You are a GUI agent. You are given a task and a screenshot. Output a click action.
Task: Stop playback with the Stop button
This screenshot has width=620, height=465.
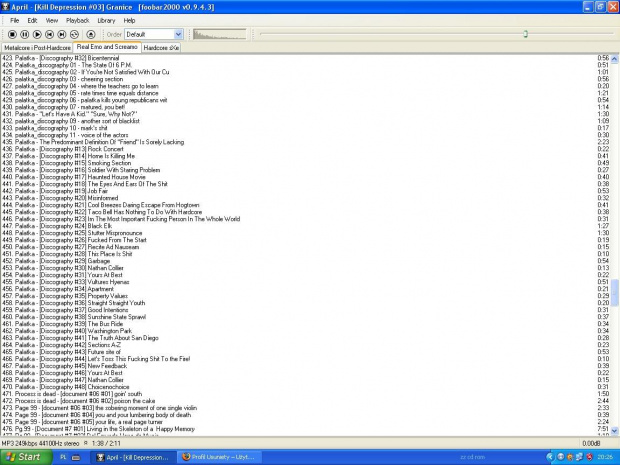pos(11,34)
